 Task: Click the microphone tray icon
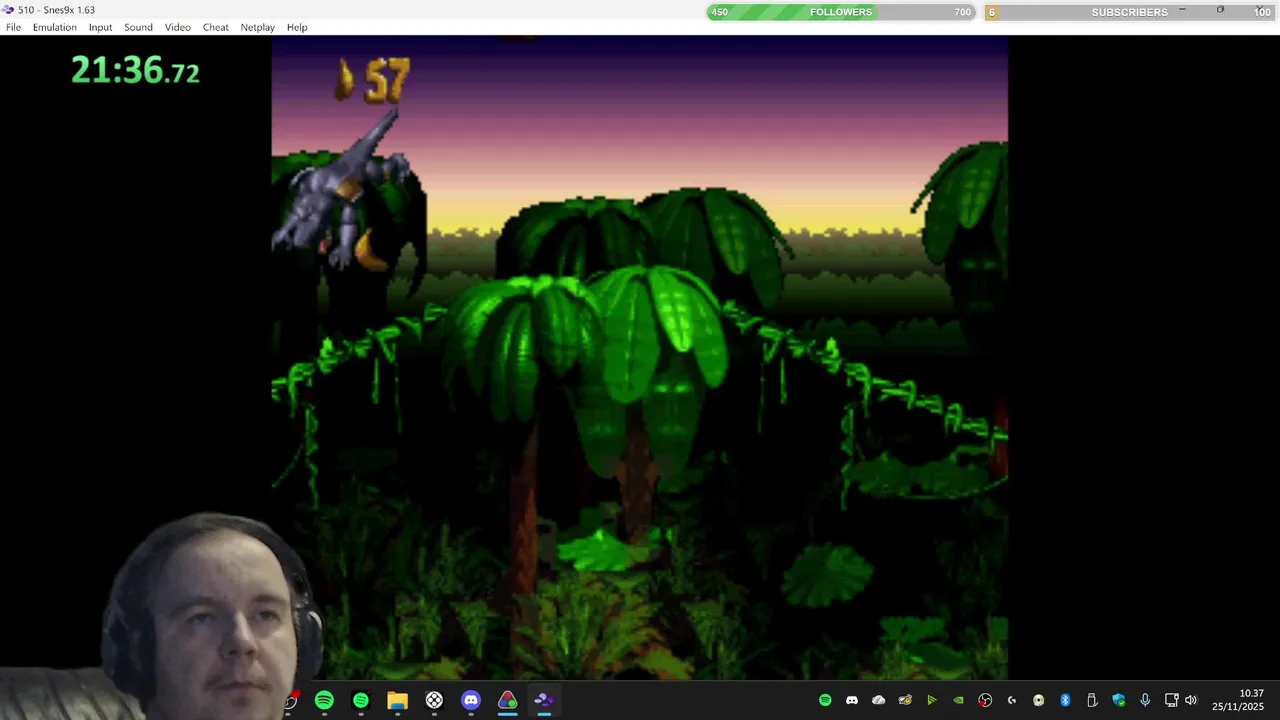pos(1145,700)
